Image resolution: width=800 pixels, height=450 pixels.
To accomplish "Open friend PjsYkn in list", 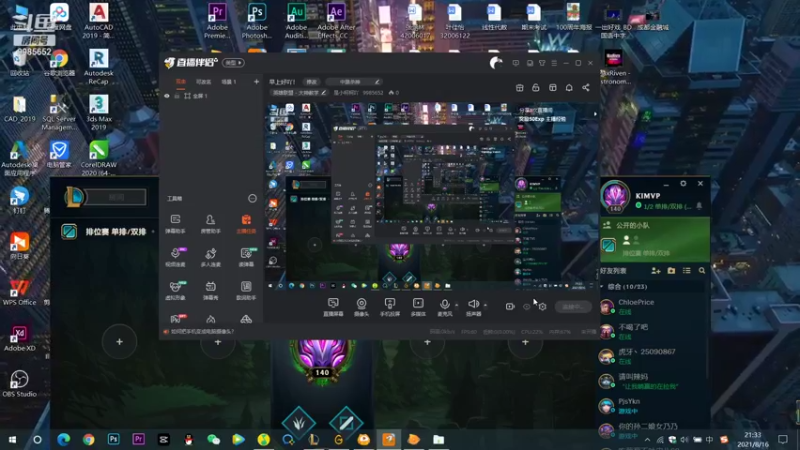I will (653, 406).
